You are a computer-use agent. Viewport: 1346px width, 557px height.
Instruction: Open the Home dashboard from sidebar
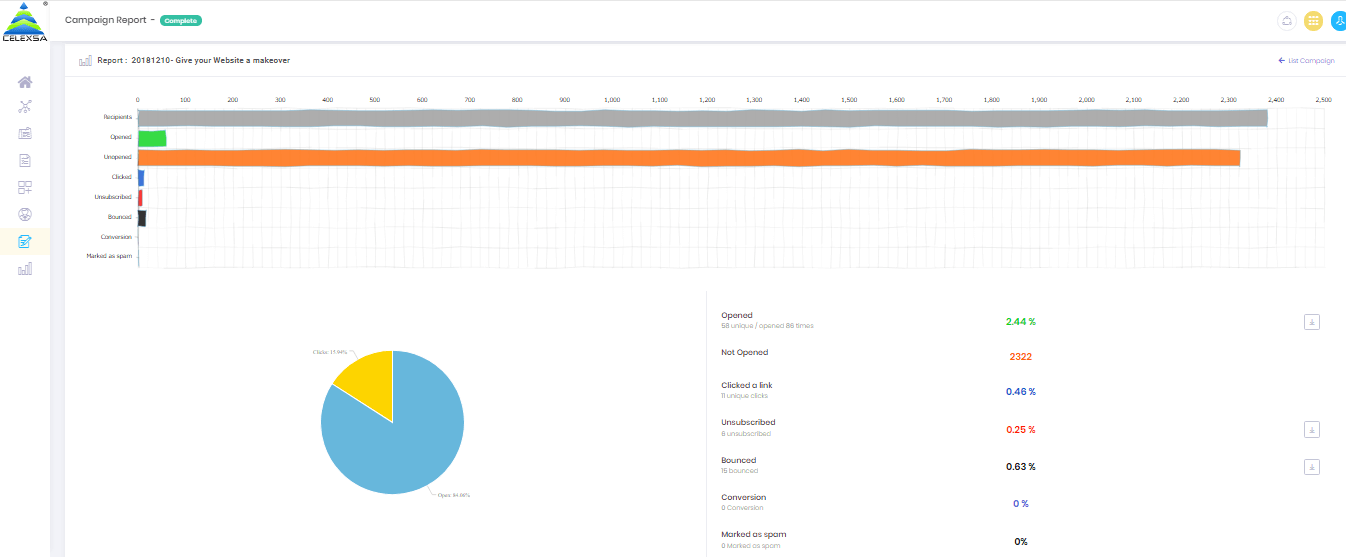click(x=25, y=82)
